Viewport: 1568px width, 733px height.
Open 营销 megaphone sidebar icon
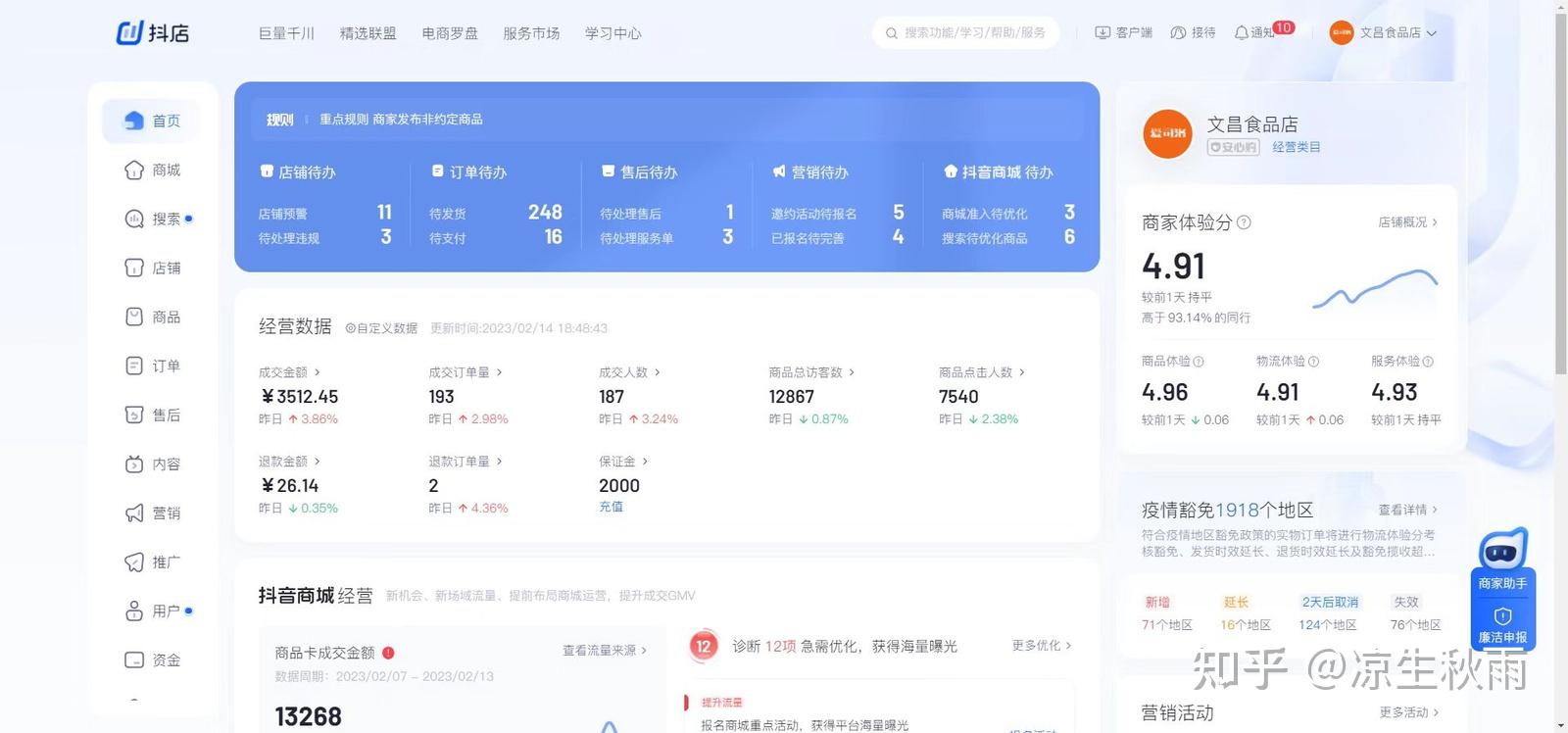tap(134, 513)
